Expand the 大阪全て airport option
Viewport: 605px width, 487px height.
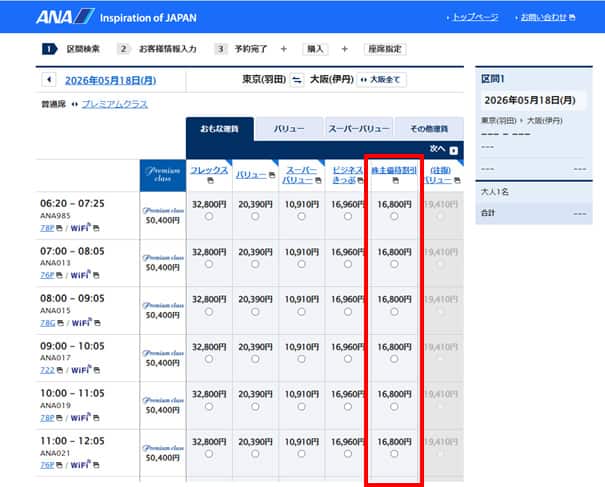point(382,80)
